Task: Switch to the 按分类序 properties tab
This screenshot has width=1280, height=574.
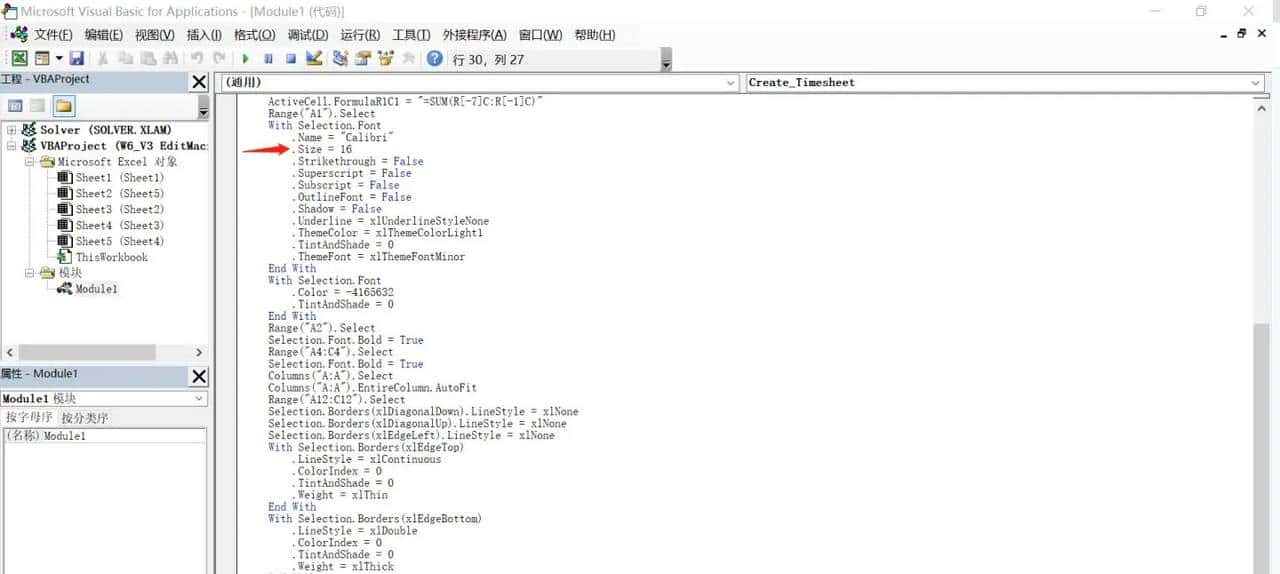Action: [84, 418]
